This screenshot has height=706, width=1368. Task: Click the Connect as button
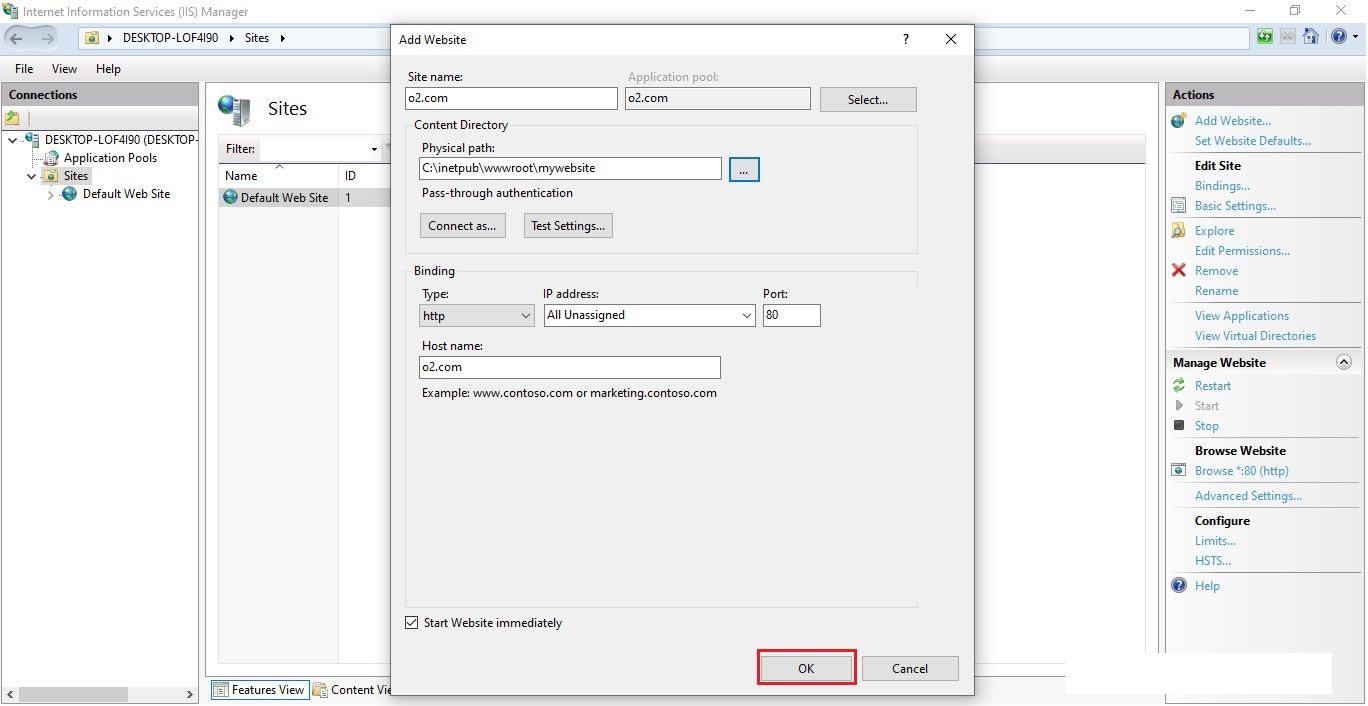pyautogui.click(x=462, y=225)
